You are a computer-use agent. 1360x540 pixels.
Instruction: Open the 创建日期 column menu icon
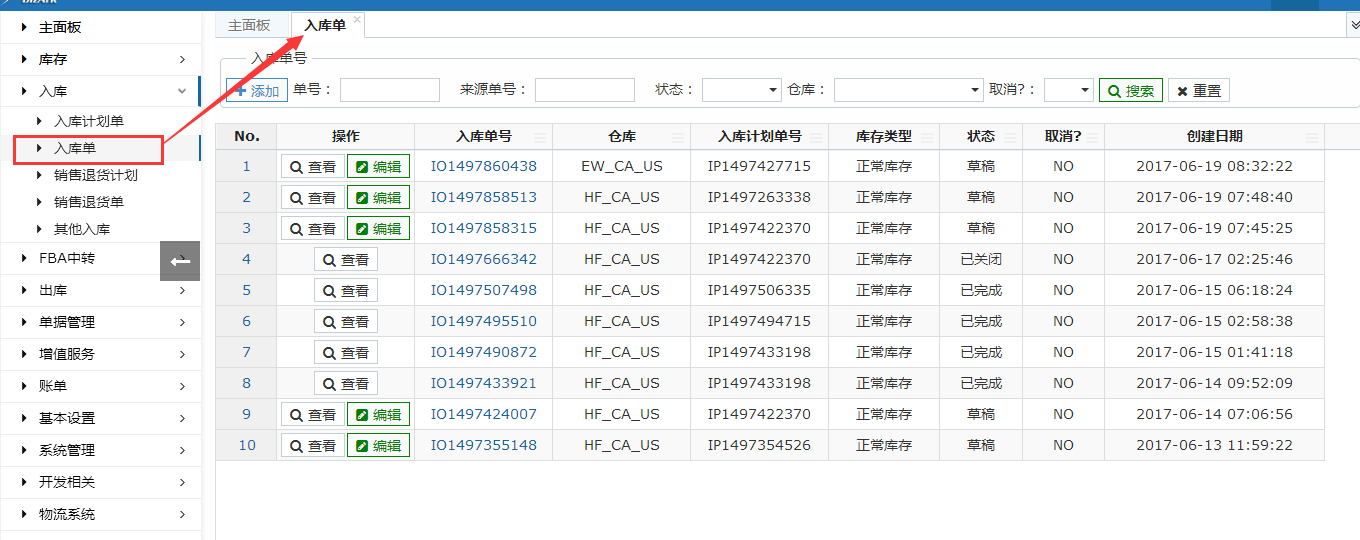coord(1312,137)
